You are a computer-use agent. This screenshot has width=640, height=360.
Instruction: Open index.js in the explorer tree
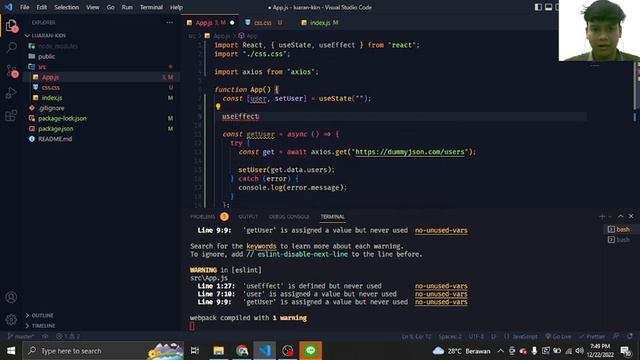[x=101, y=98]
